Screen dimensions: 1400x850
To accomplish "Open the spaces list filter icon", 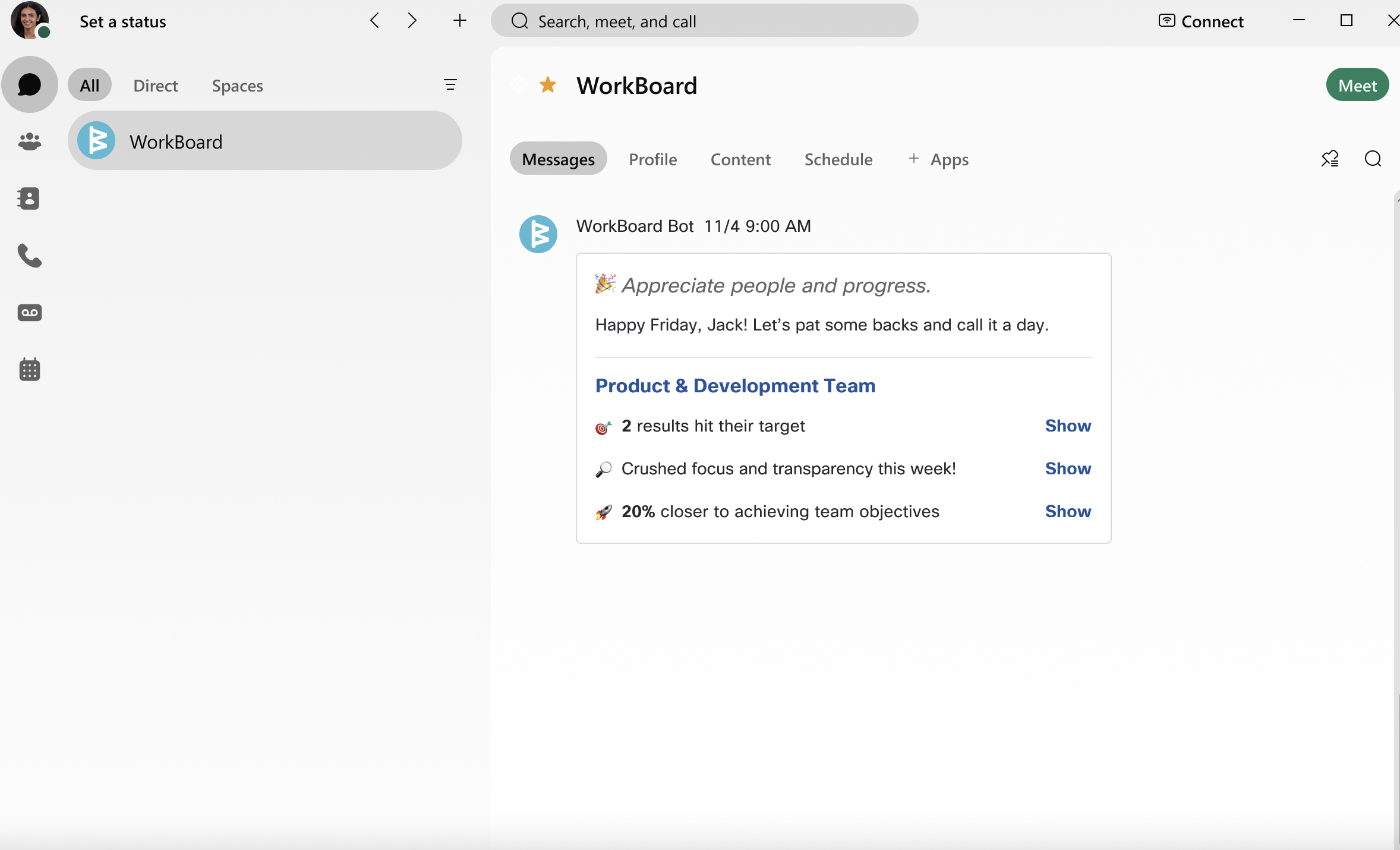I will click(x=450, y=85).
